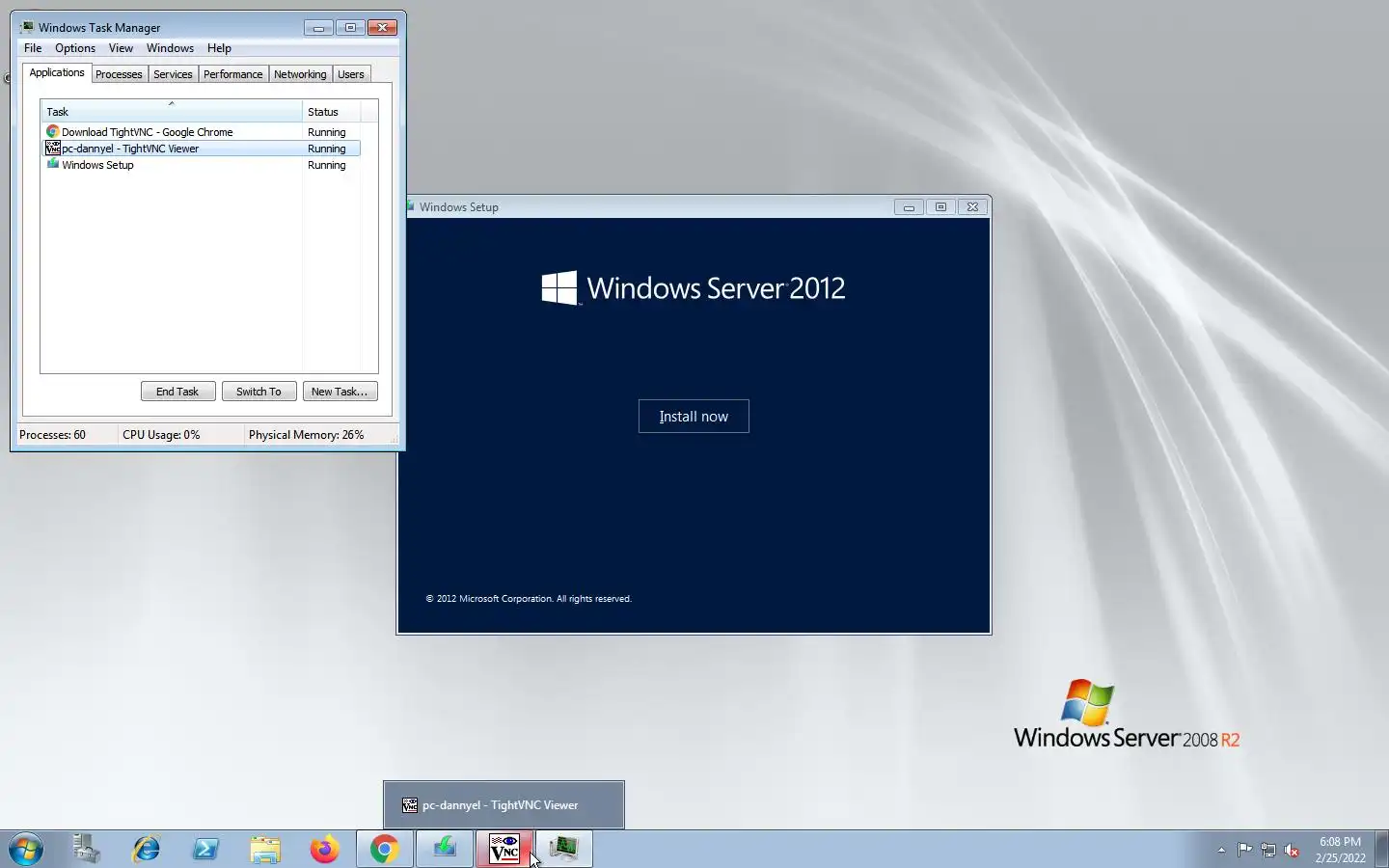Screen dimensions: 1389x868
Task: Click Install now in Windows Setup
Action: click(x=694, y=417)
